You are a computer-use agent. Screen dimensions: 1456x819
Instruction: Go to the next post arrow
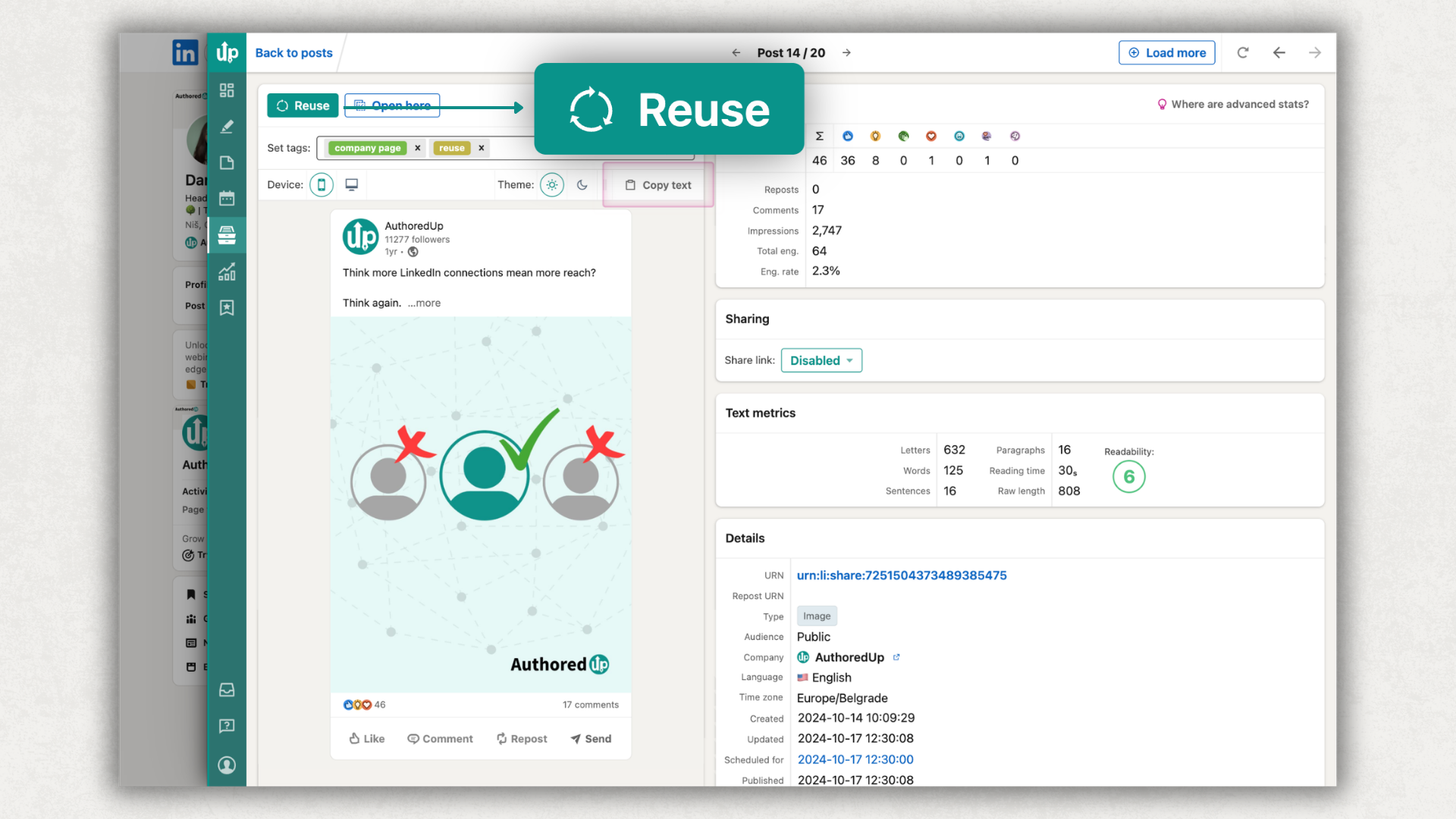pyautogui.click(x=846, y=53)
